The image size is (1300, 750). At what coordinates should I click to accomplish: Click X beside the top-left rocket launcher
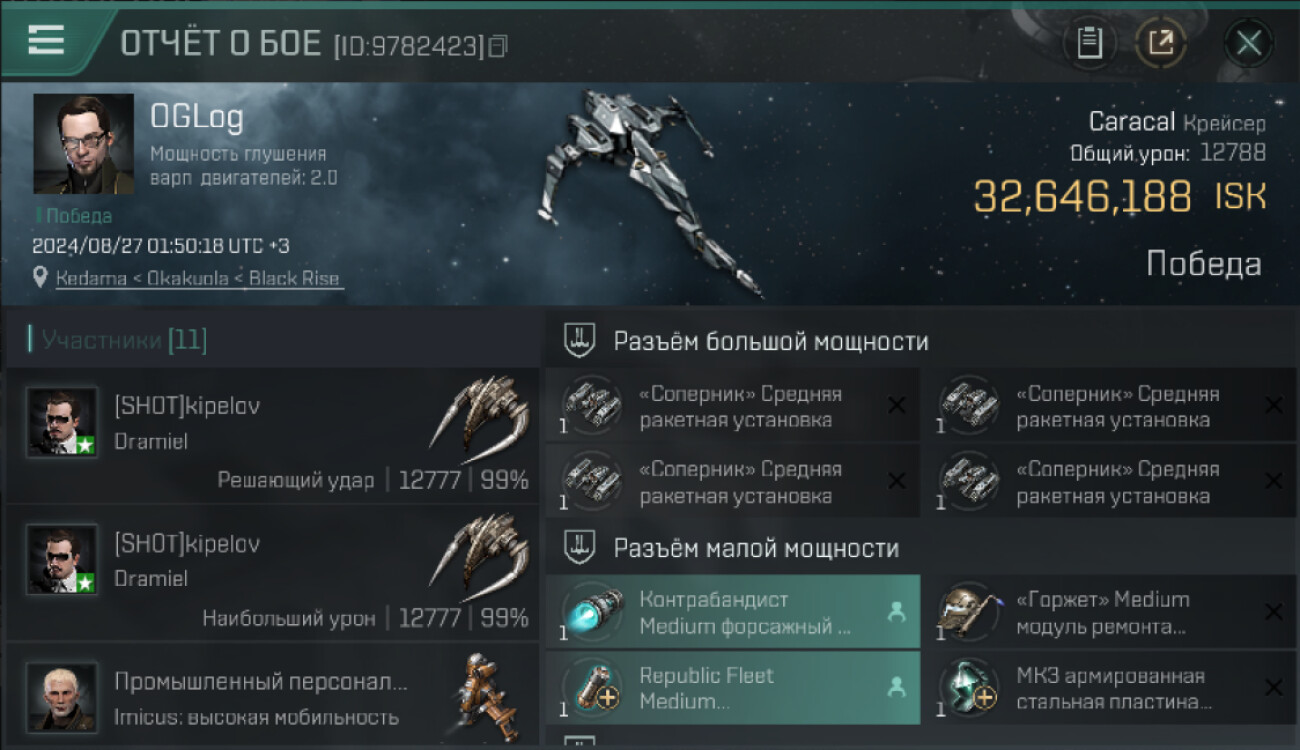point(897,405)
